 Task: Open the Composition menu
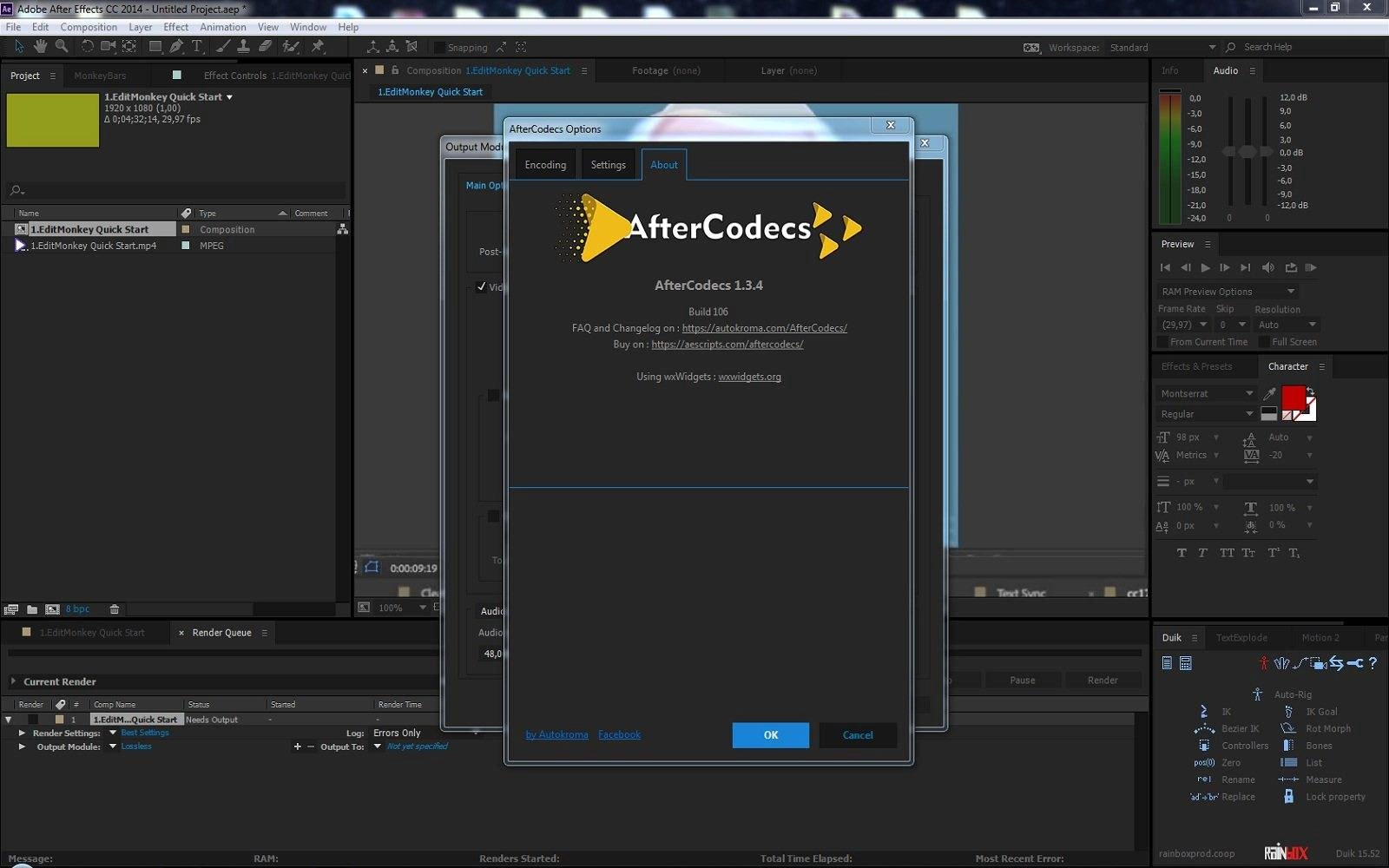89,27
